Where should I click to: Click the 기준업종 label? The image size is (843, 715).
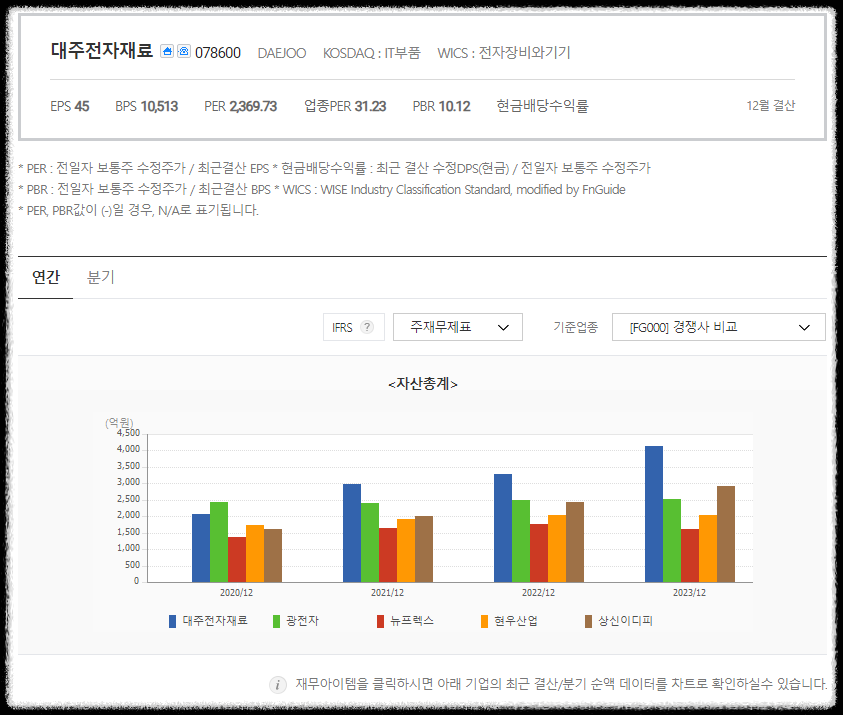[x=575, y=327]
